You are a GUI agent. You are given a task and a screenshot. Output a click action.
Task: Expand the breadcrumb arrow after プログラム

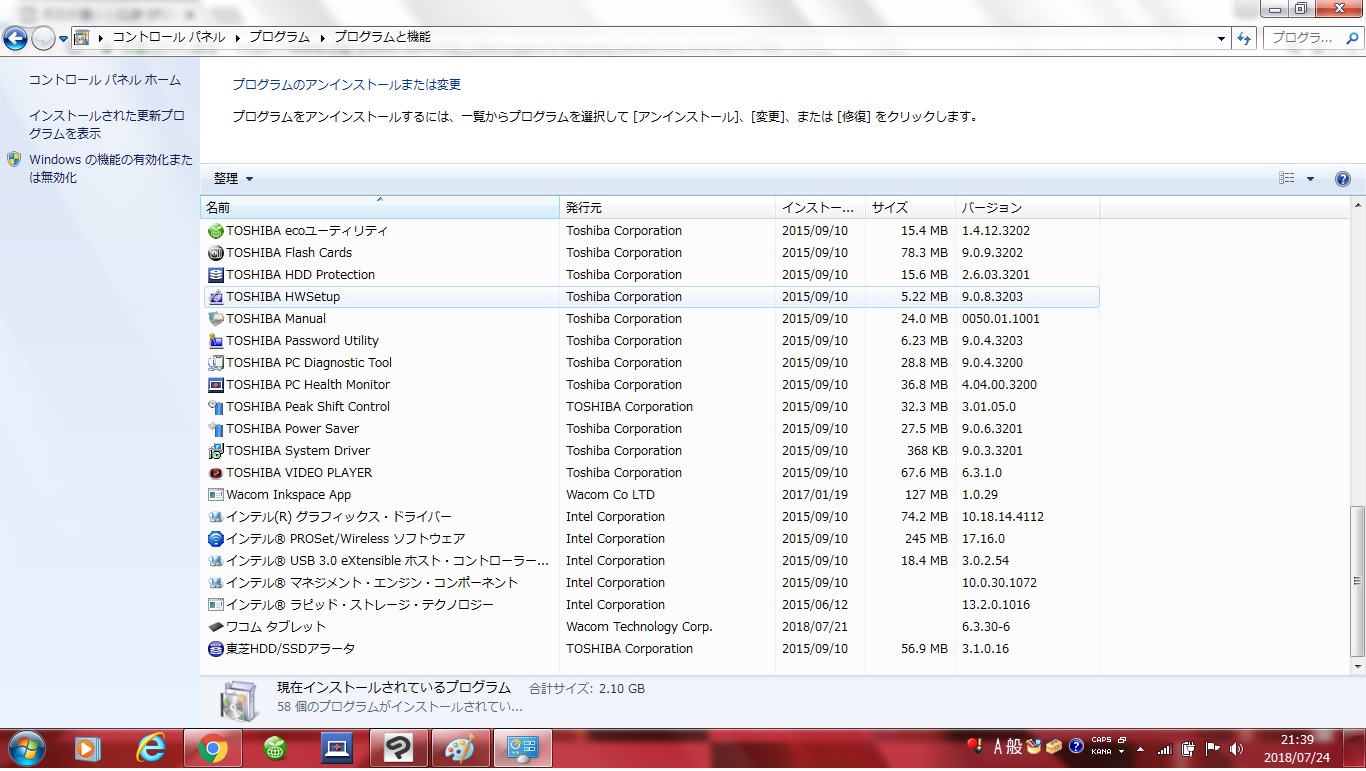pyautogui.click(x=323, y=38)
